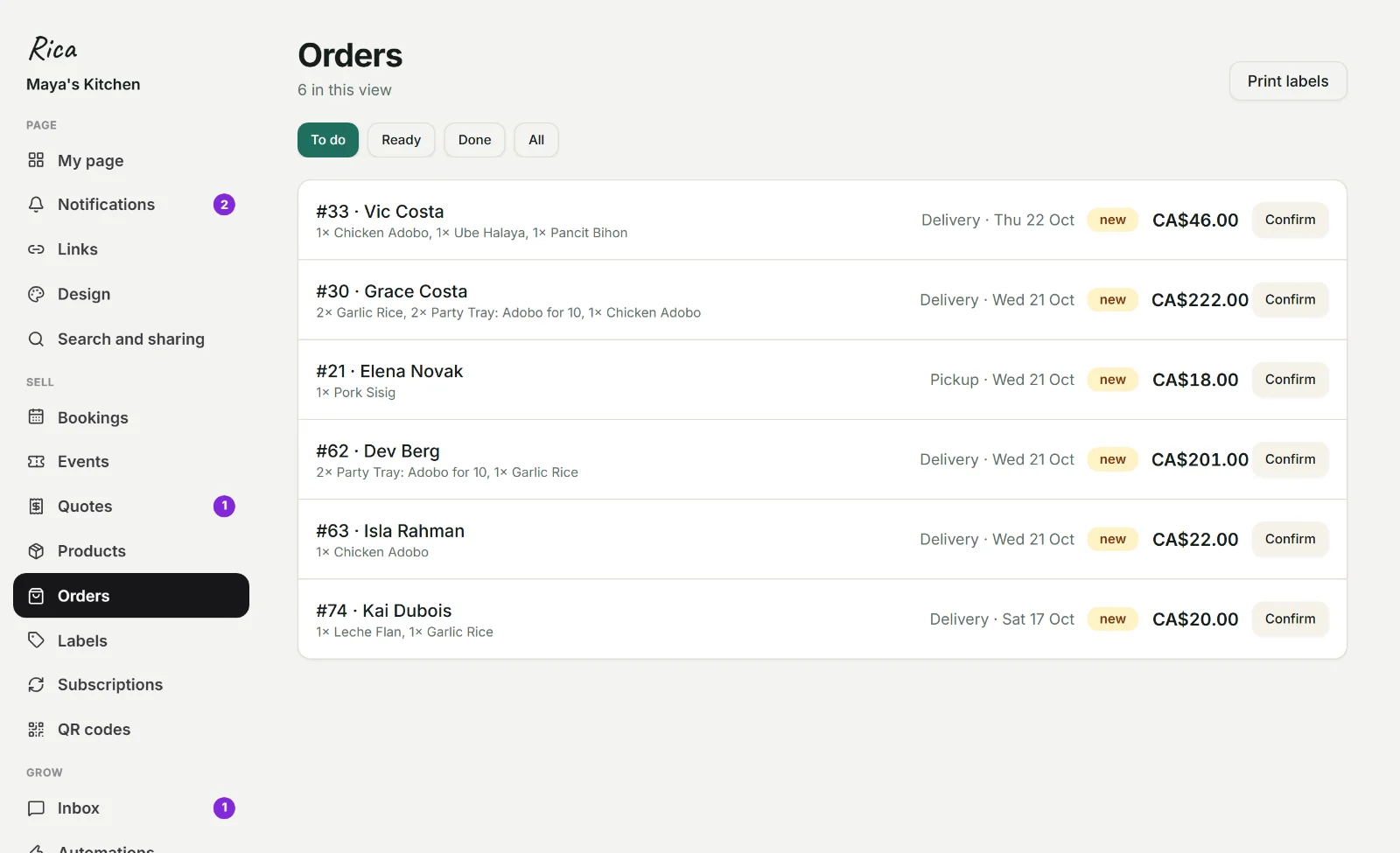Click 'Maya's Kitchen' shop name

pos(83,85)
